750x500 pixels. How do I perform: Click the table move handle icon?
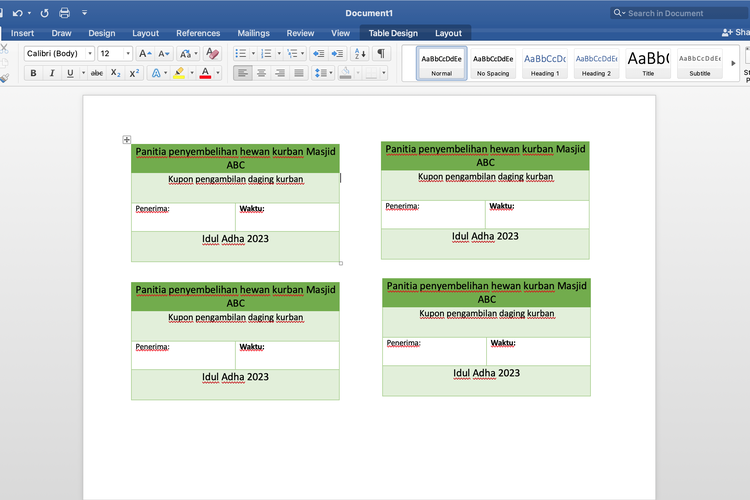click(x=126, y=140)
